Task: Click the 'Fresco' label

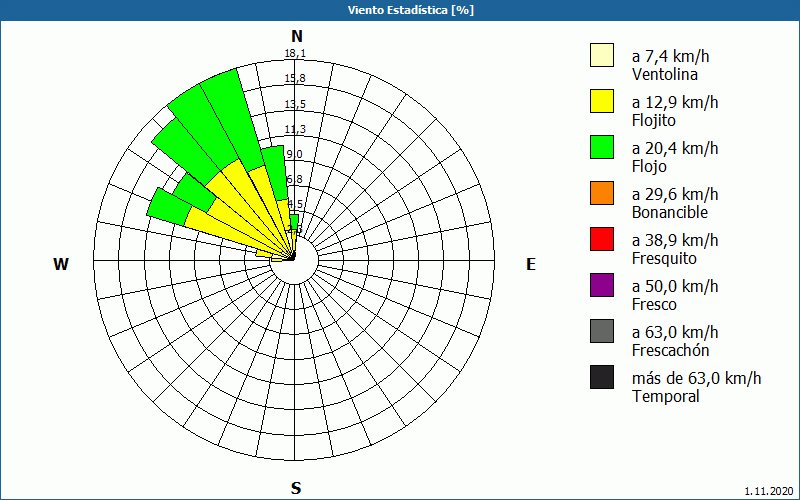Action: [x=654, y=305]
